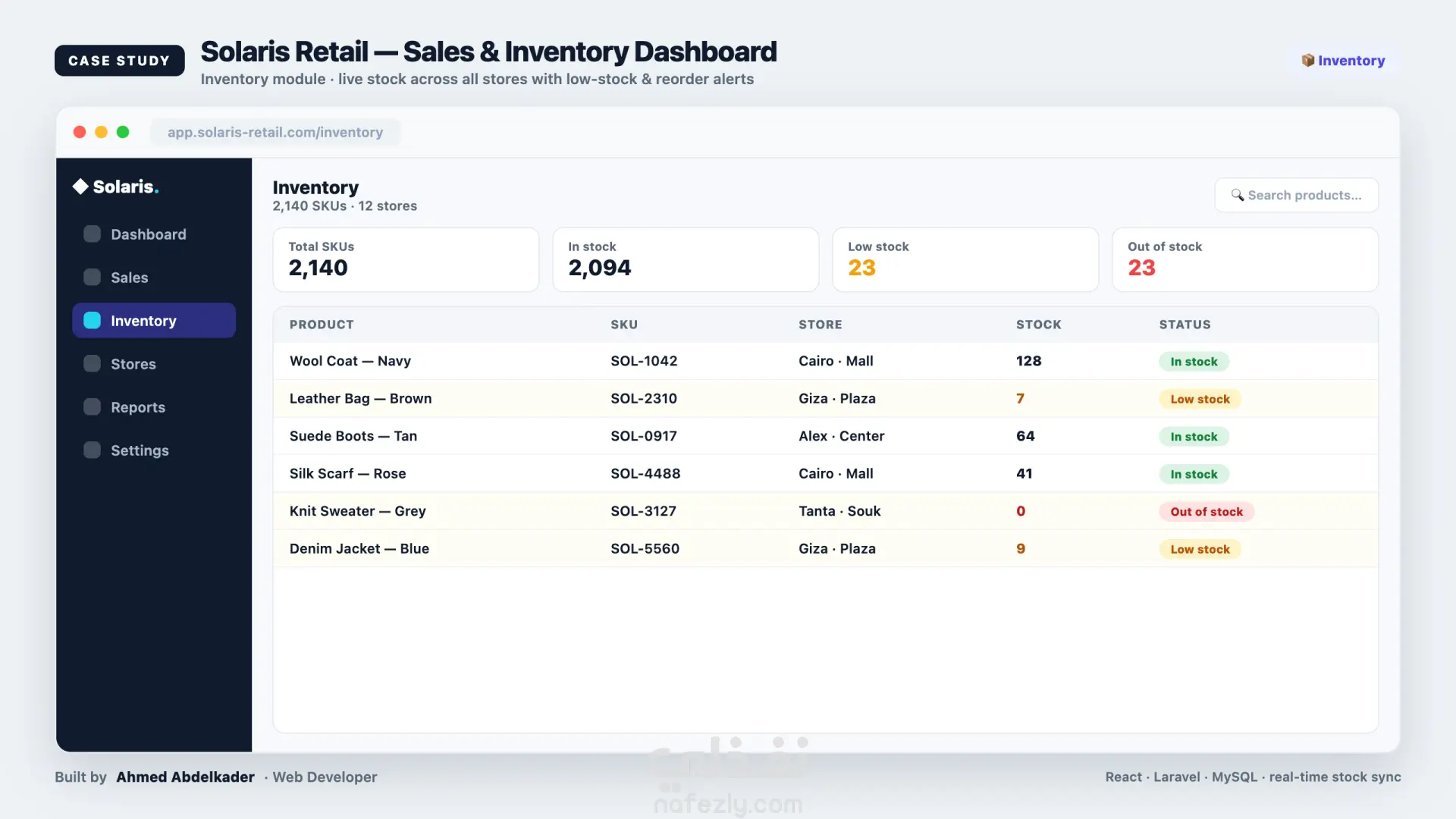Viewport: 1456px width, 819px height.
Task: Click the Settings sidebar icon
Action: 92,450
